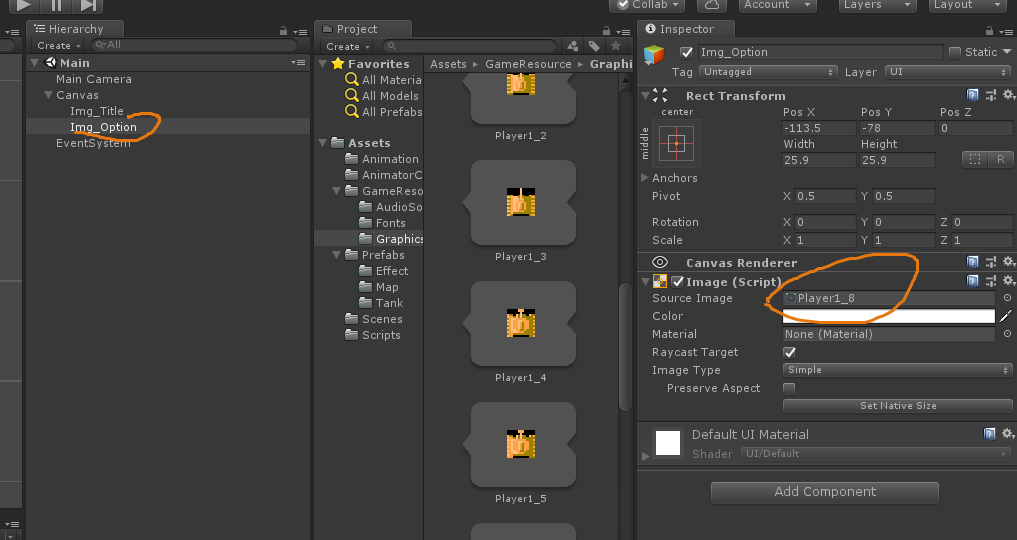
Task: Open the Layers dropdown
Action: (x=878, y=5)
